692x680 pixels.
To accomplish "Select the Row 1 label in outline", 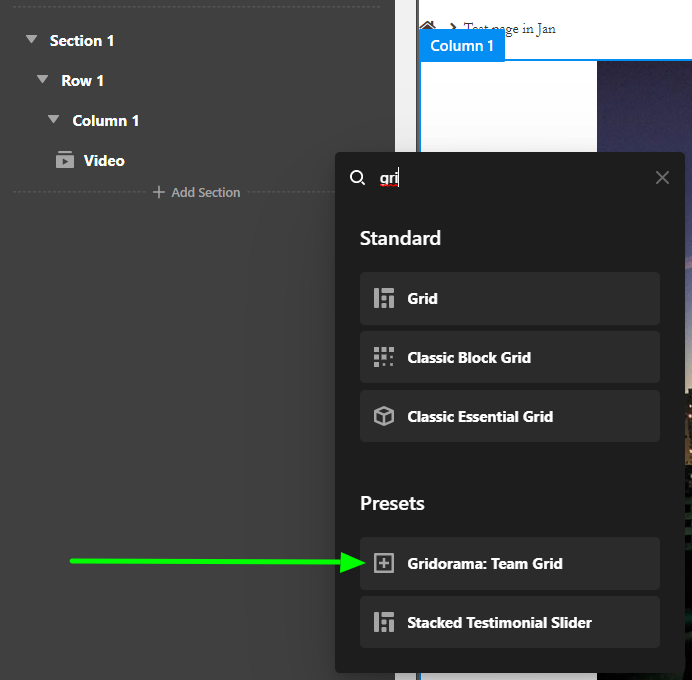I will [82, 81].
